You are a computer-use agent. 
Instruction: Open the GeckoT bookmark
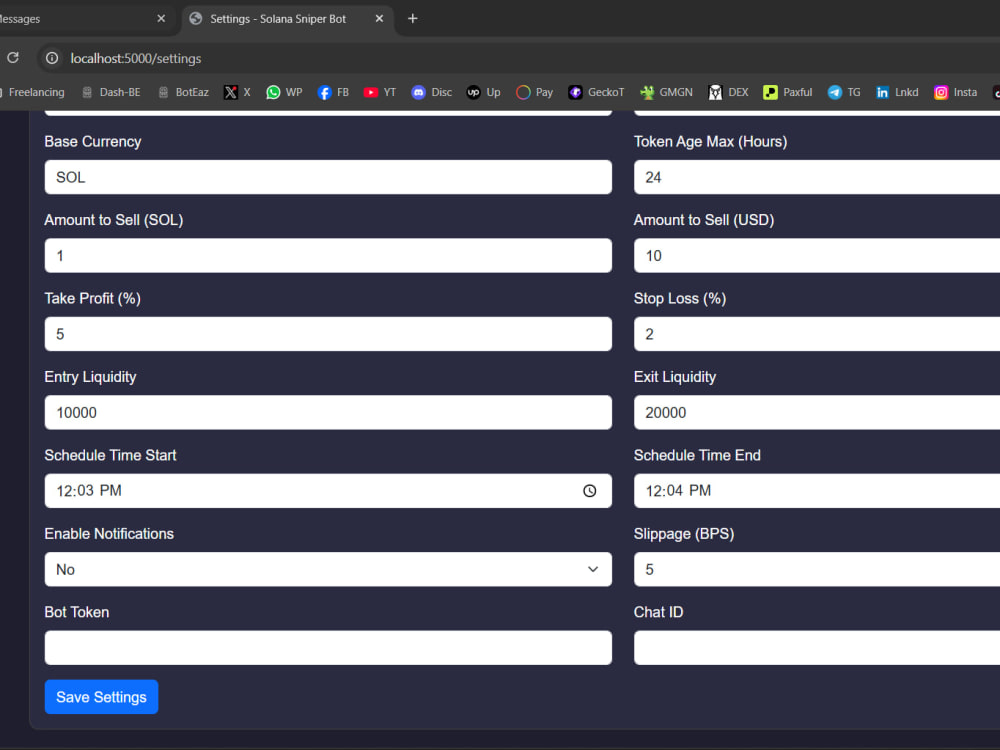click(596, 92)
